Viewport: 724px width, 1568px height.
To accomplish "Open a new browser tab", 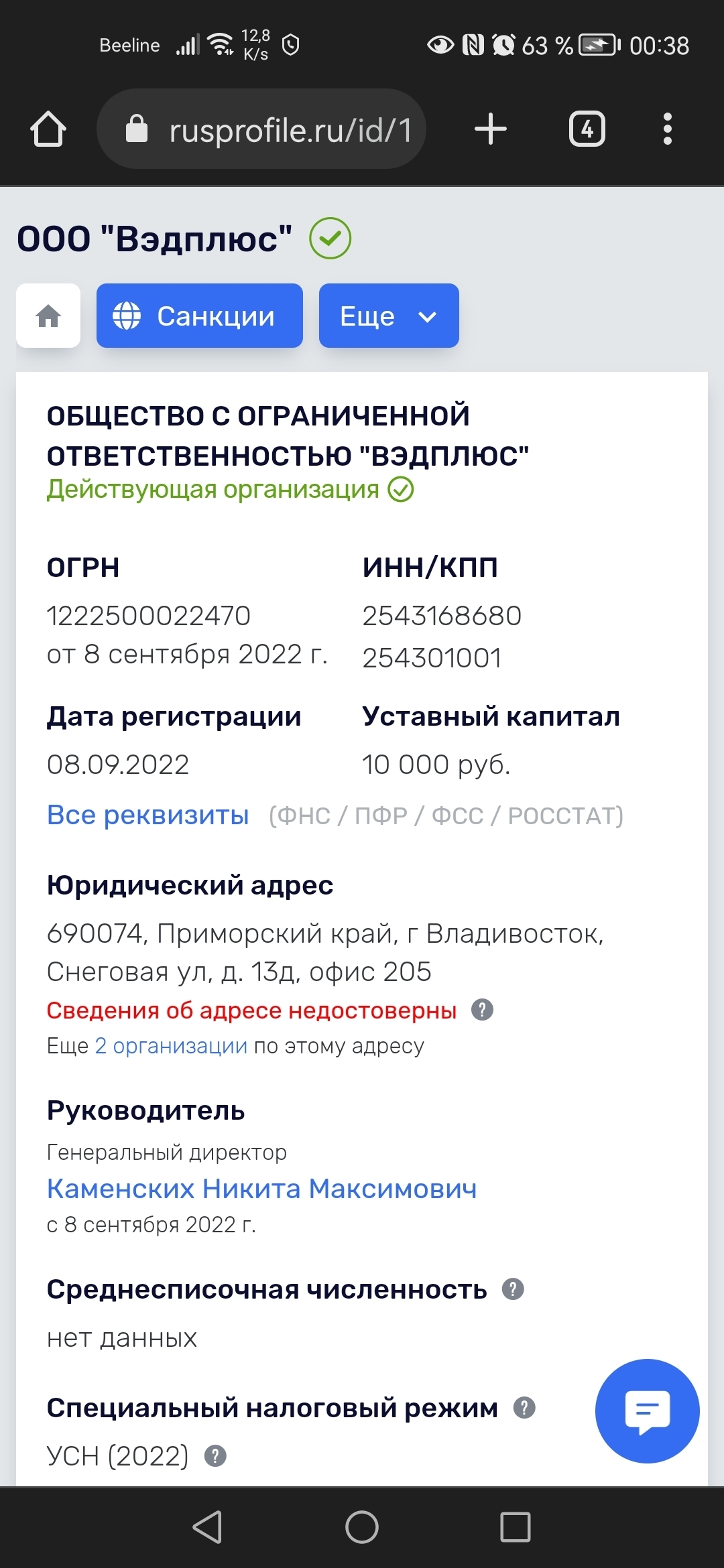I will tap(490, 129).
